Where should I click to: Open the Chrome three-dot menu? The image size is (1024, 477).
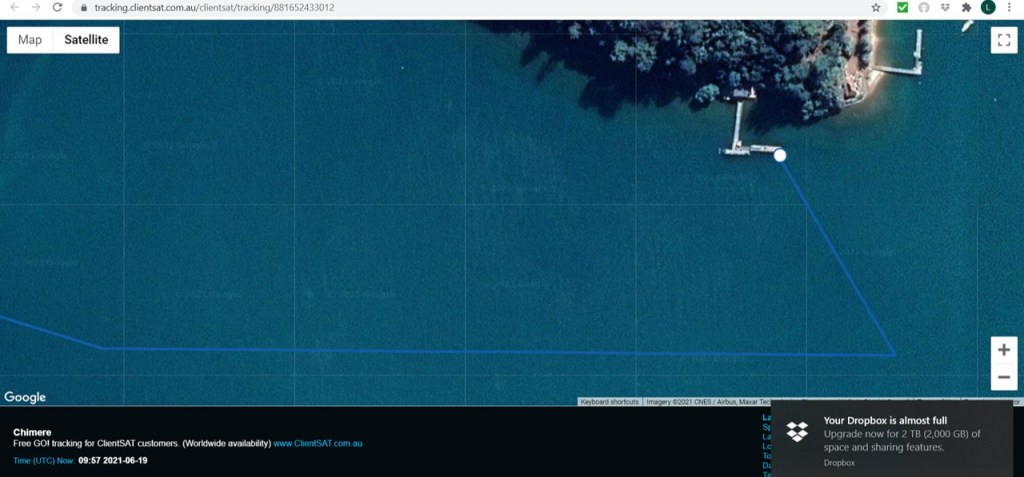tap(1010, 7)
